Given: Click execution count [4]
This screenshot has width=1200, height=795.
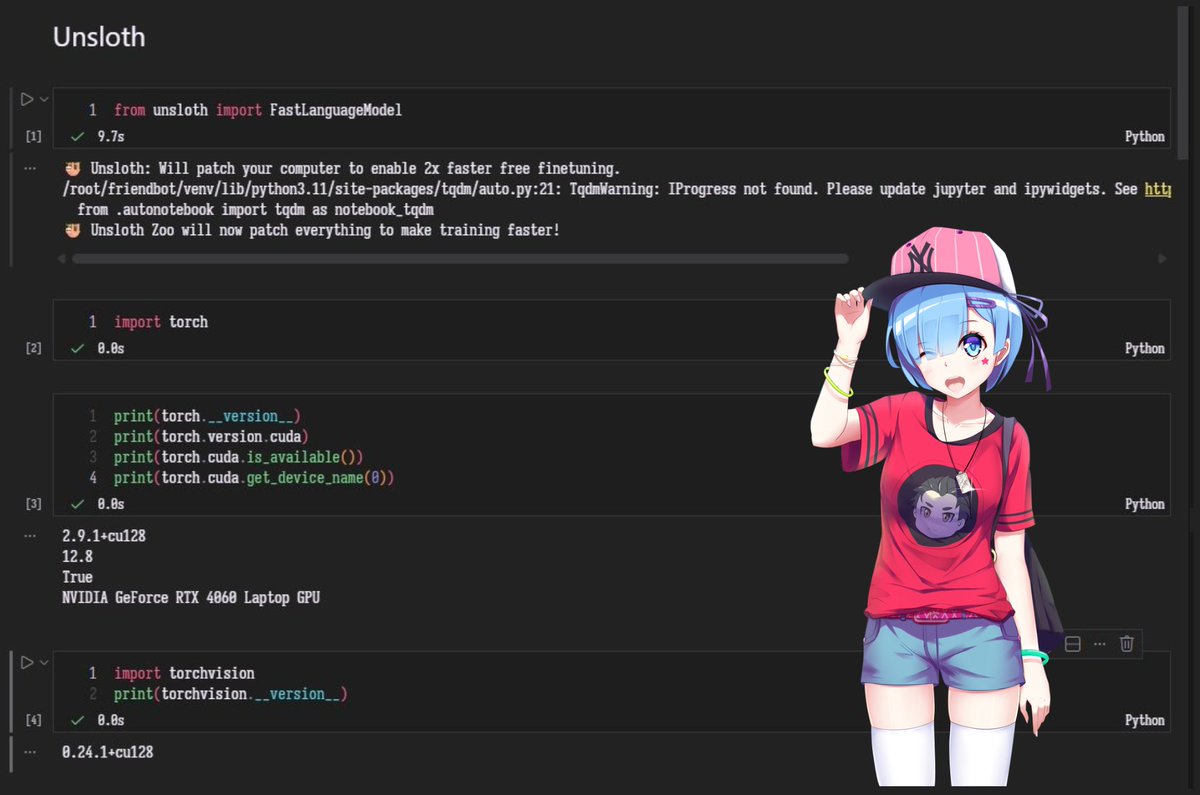Looking at the screenshot, I should (x=33, y=720).
